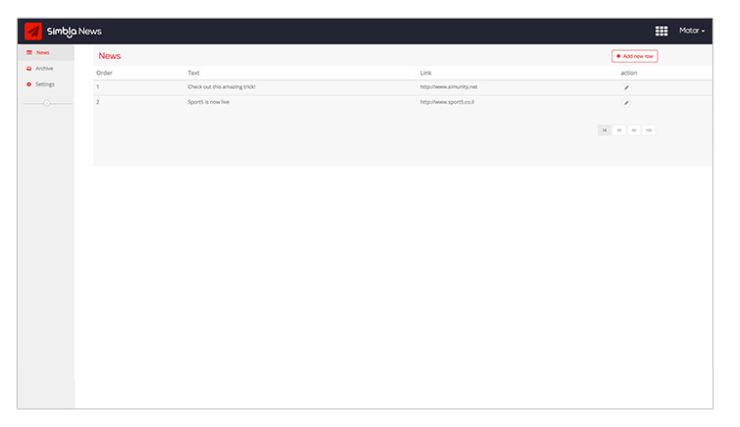Edit the 'Check out this amazing trick!' row pencil

pos(626,87)
